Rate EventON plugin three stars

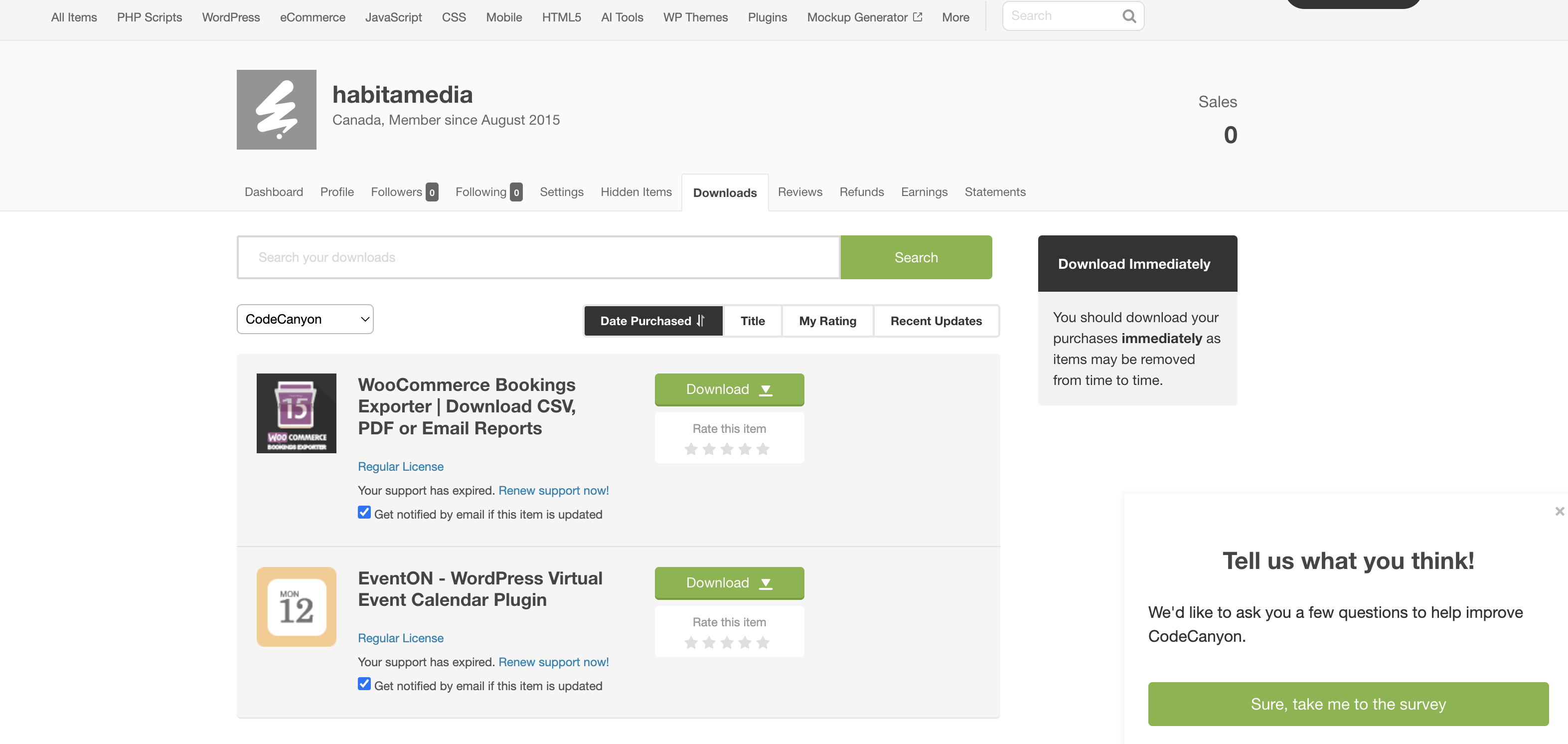click(727, 643)
